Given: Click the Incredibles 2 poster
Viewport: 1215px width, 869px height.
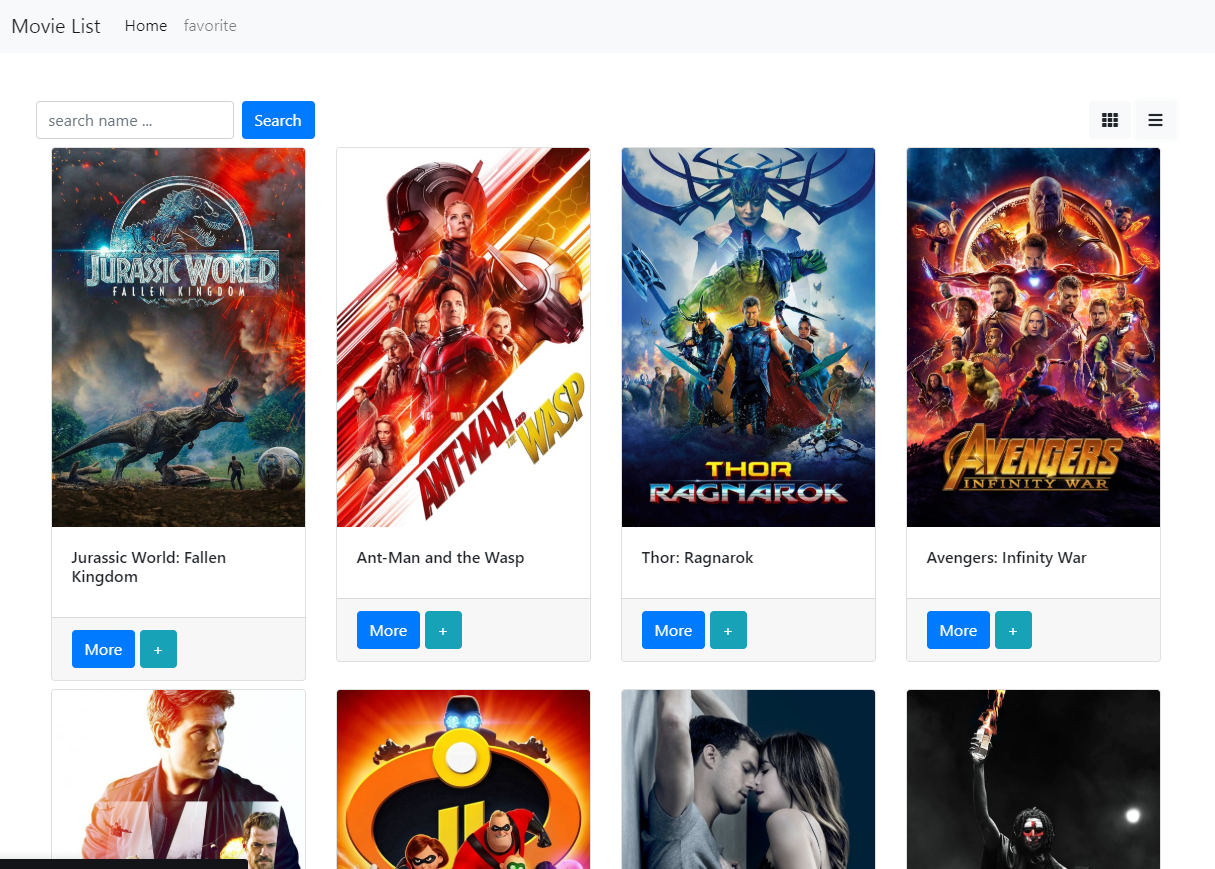Looking at the screenshot, I should pos(463,779).
